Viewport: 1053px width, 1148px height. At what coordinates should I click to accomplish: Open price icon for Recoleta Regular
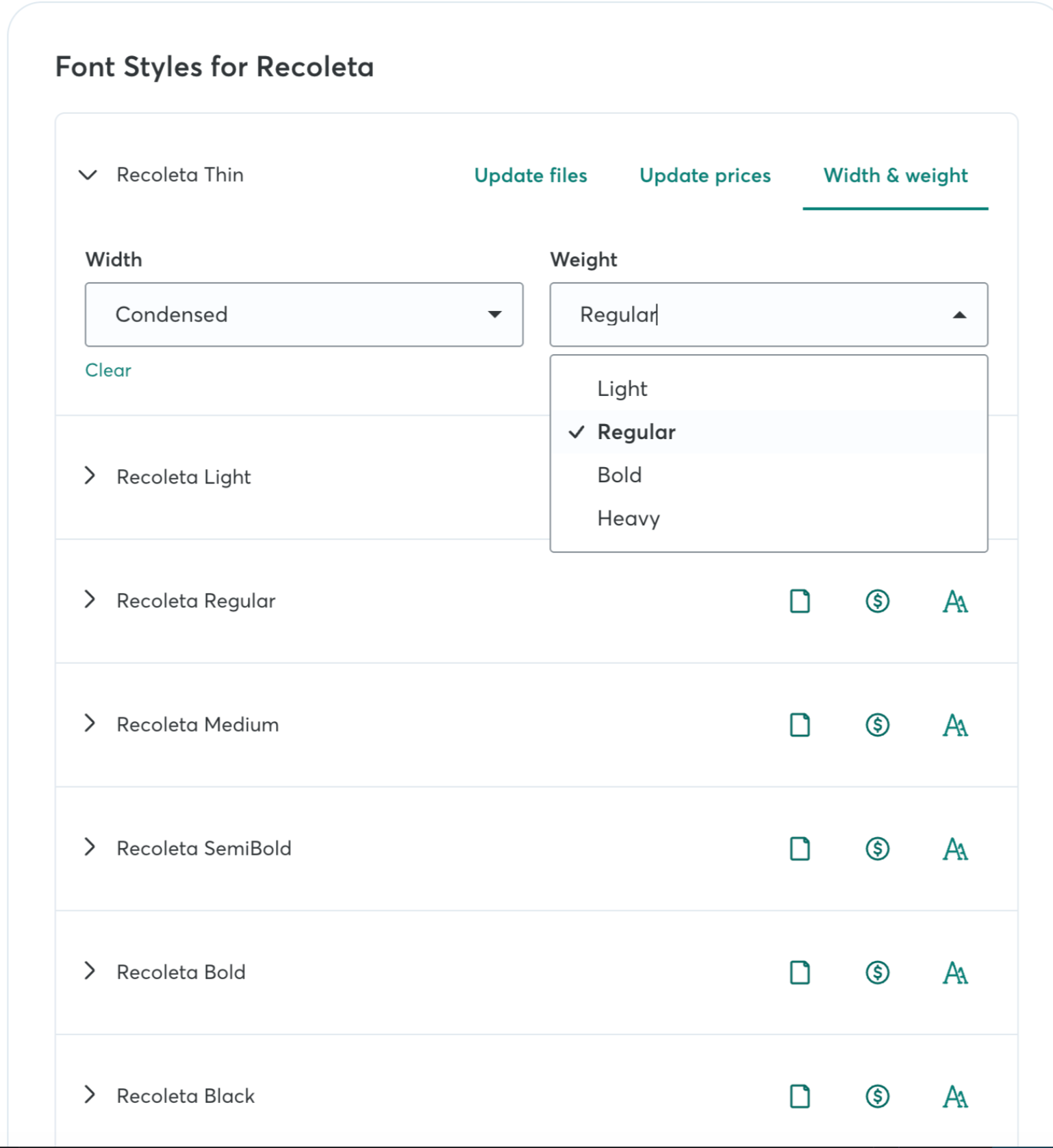(877, 601)
